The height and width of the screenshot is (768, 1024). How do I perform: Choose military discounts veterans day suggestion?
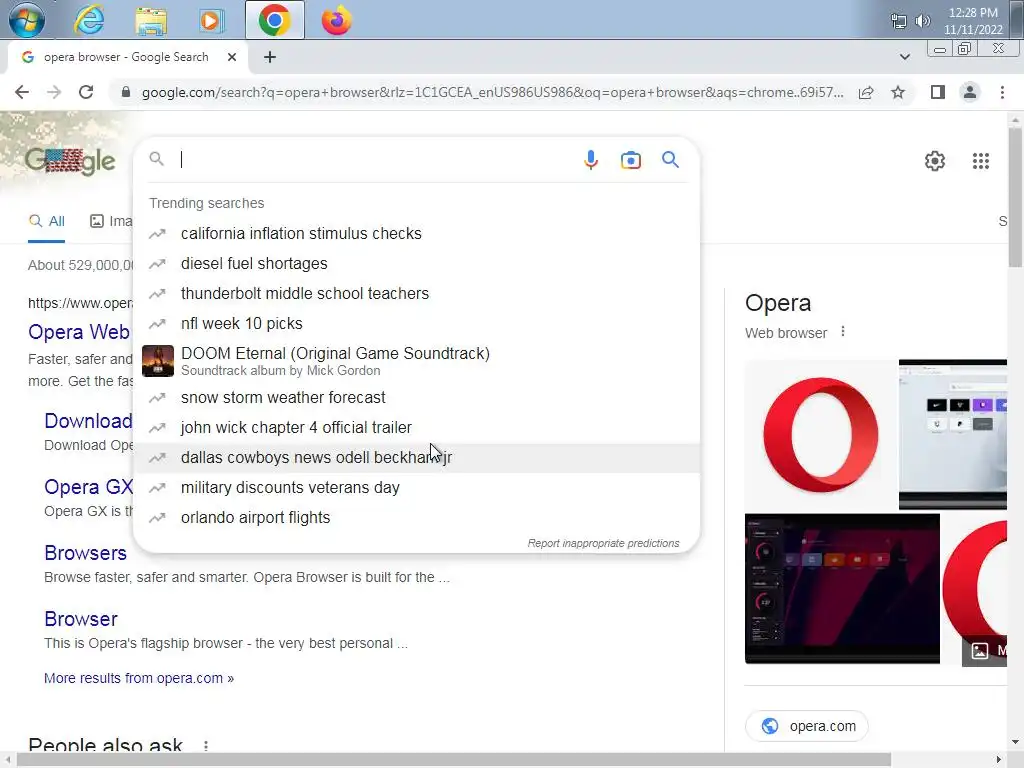pyautogui.click(x=416, y=488)
